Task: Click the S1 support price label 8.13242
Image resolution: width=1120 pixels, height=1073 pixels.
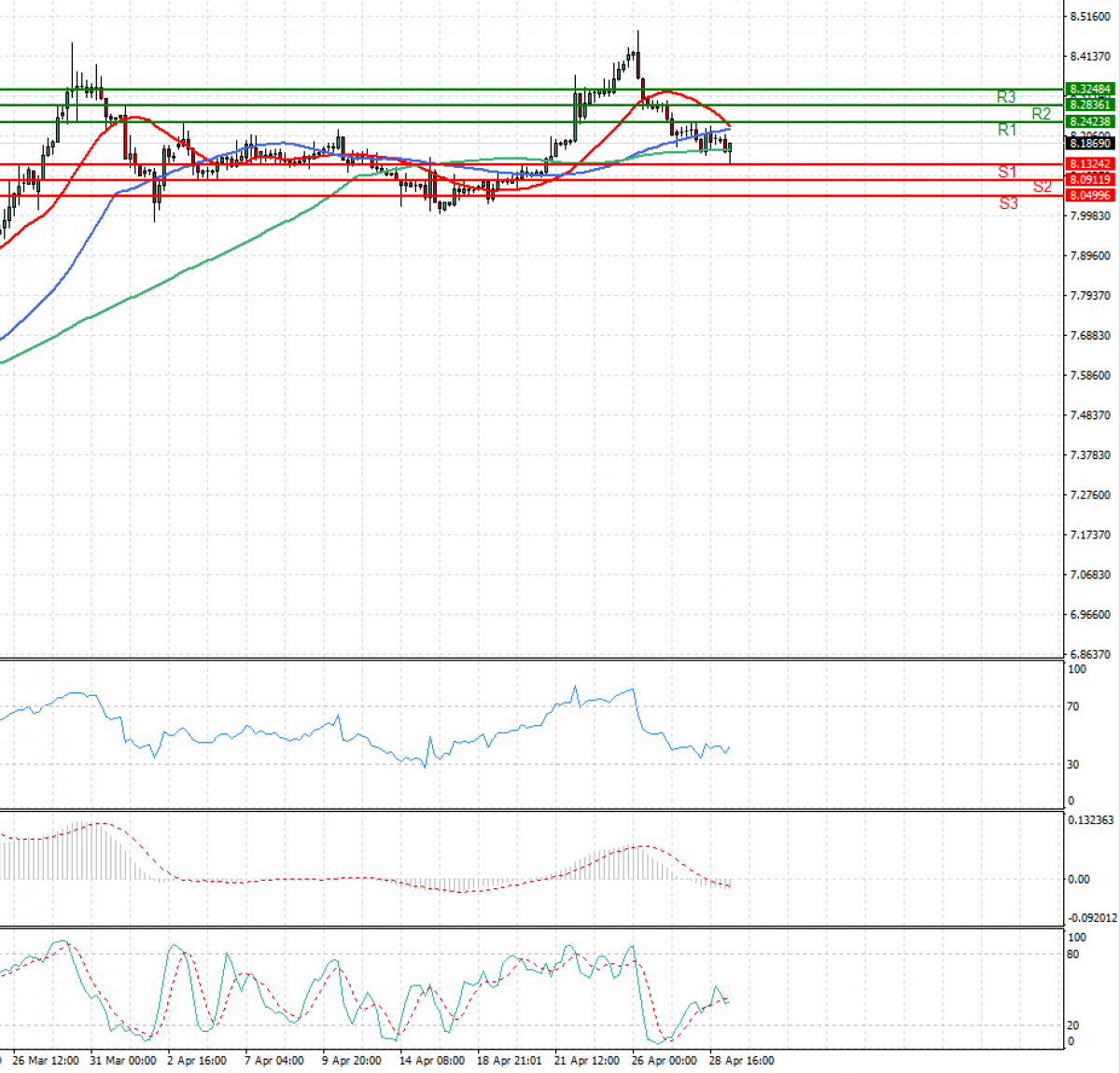Action: point(1089,165)
